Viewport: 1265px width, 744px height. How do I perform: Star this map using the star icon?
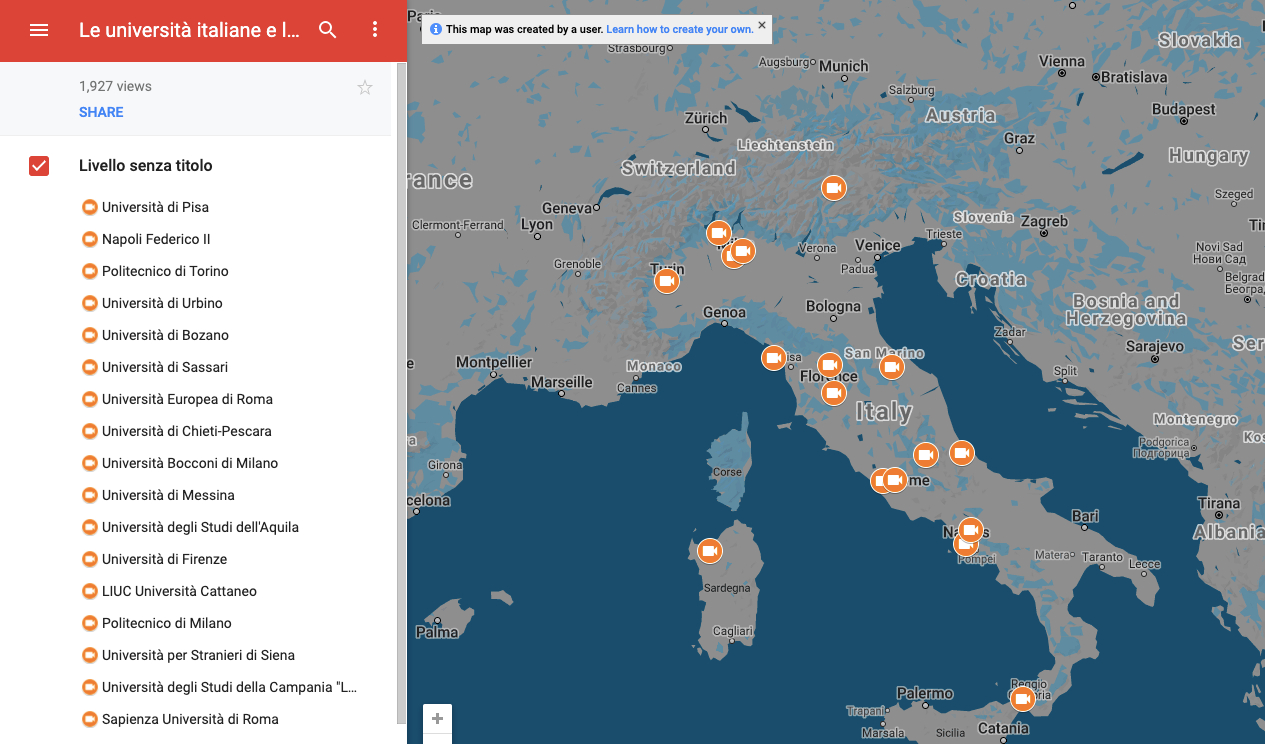[x=365, y=88]
